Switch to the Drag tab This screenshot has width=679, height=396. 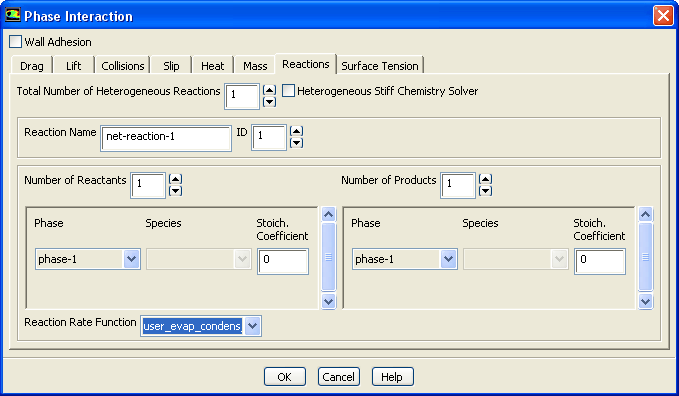[32, 66]
